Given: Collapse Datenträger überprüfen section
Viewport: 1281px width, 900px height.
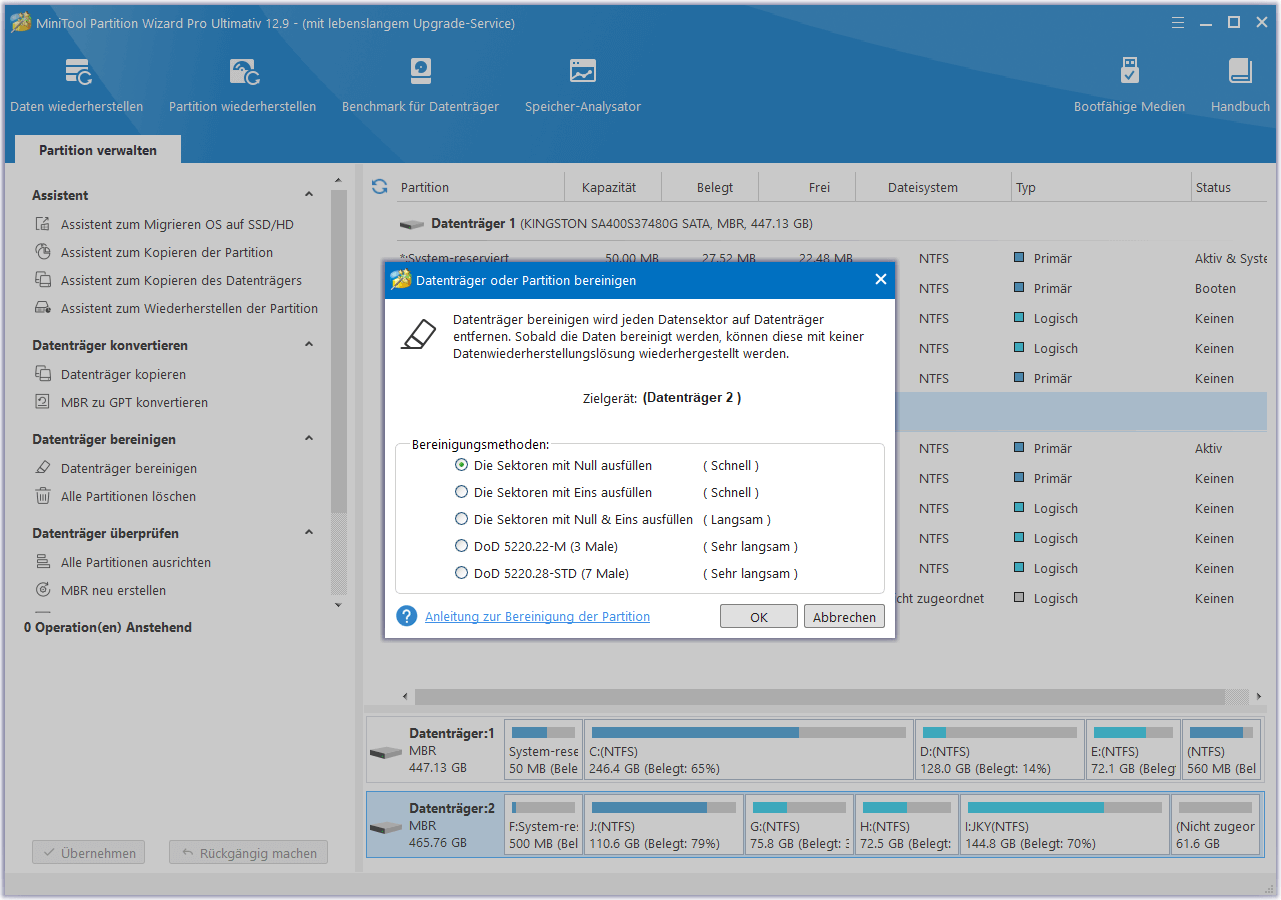Looking at the screenshot, I should pyautogui.click(x=309, y=533).
